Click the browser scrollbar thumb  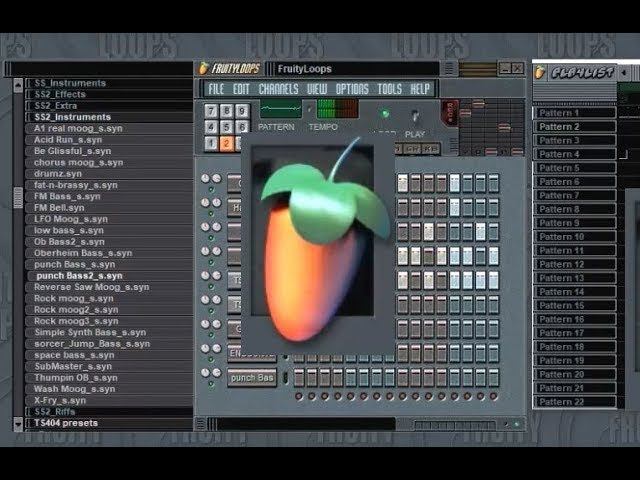18,198
